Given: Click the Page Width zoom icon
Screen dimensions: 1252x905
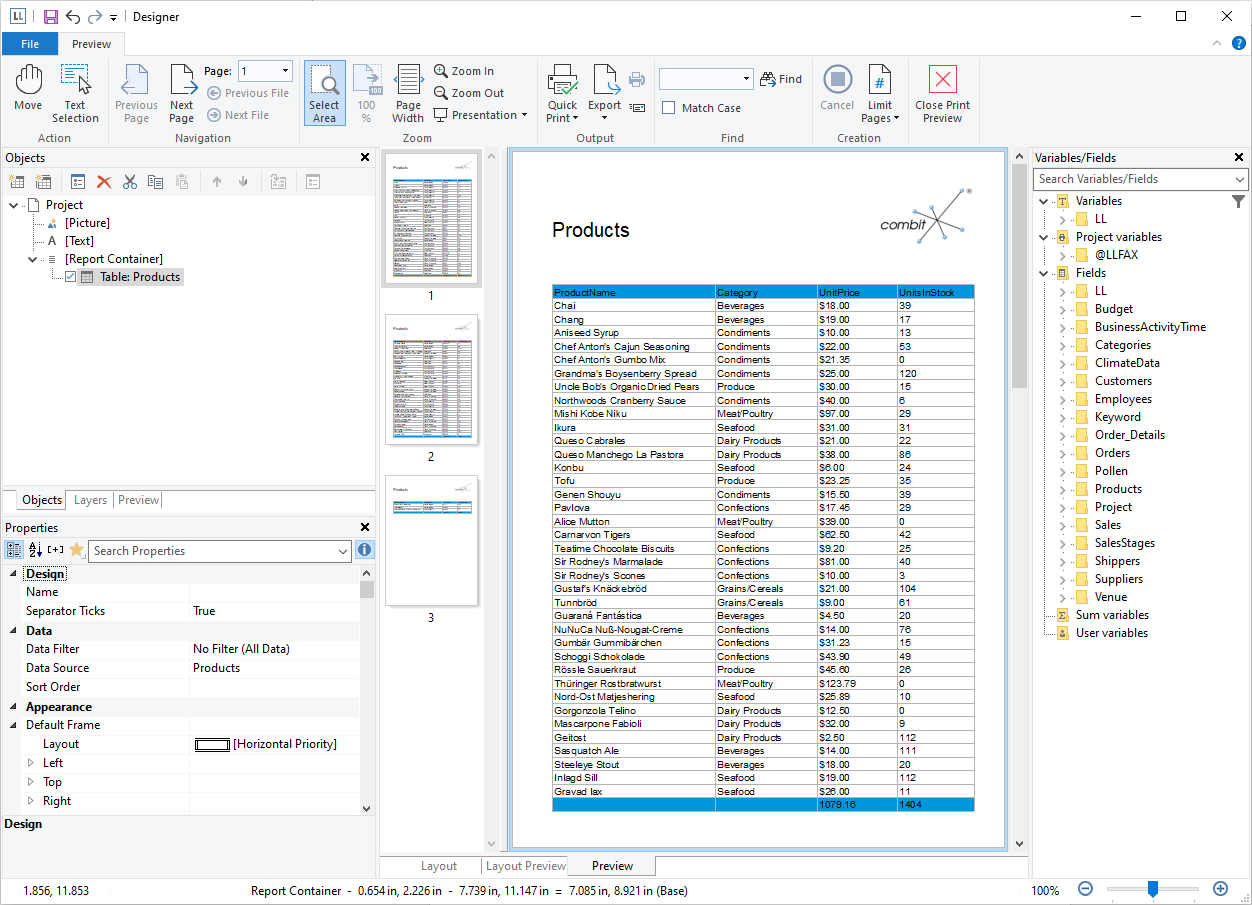Looking at the screenshot, I should click(x=408, y=92).
